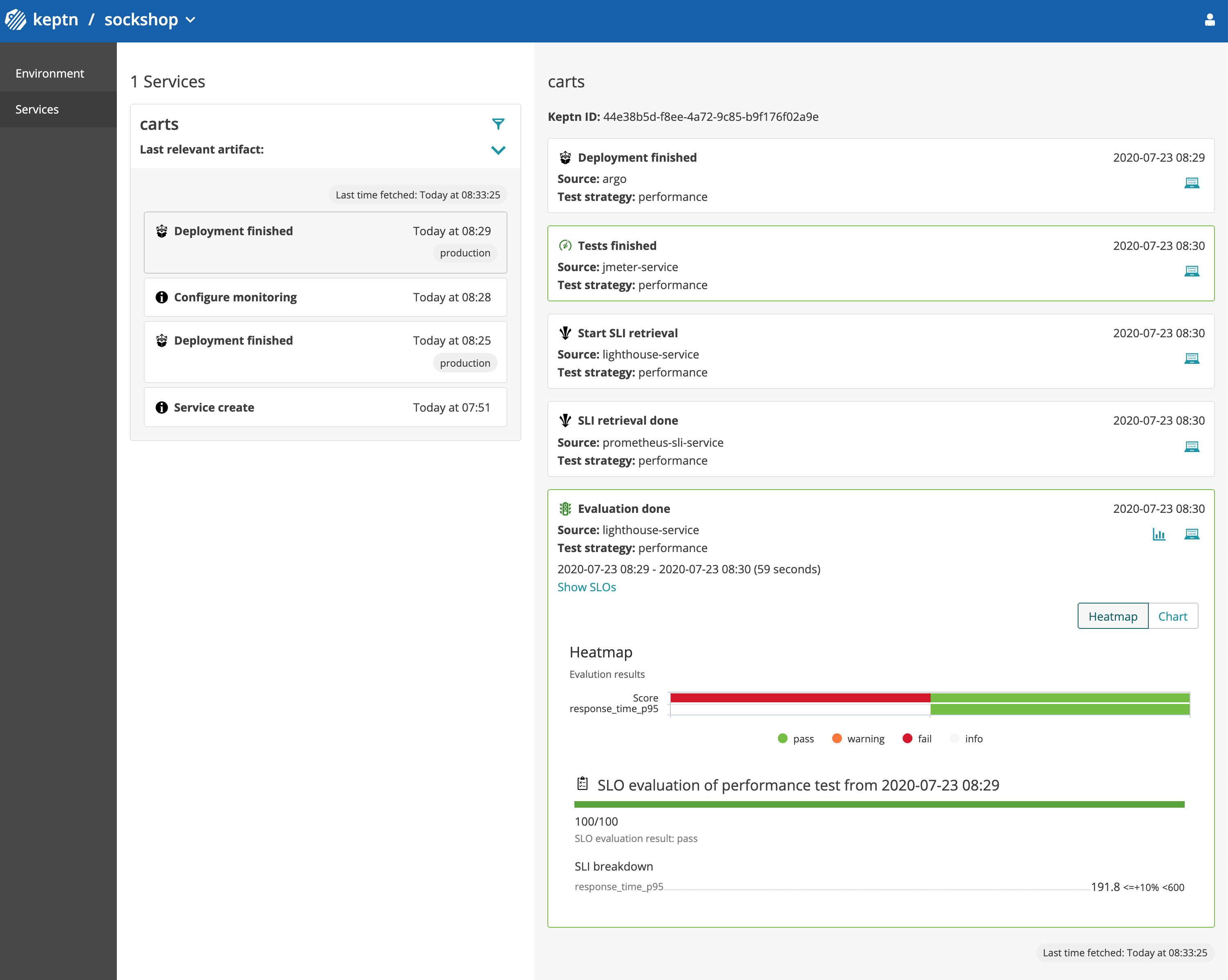Go to Services in the sidebar
This screenshot has height=980, width=1228.
coord(58,109)
